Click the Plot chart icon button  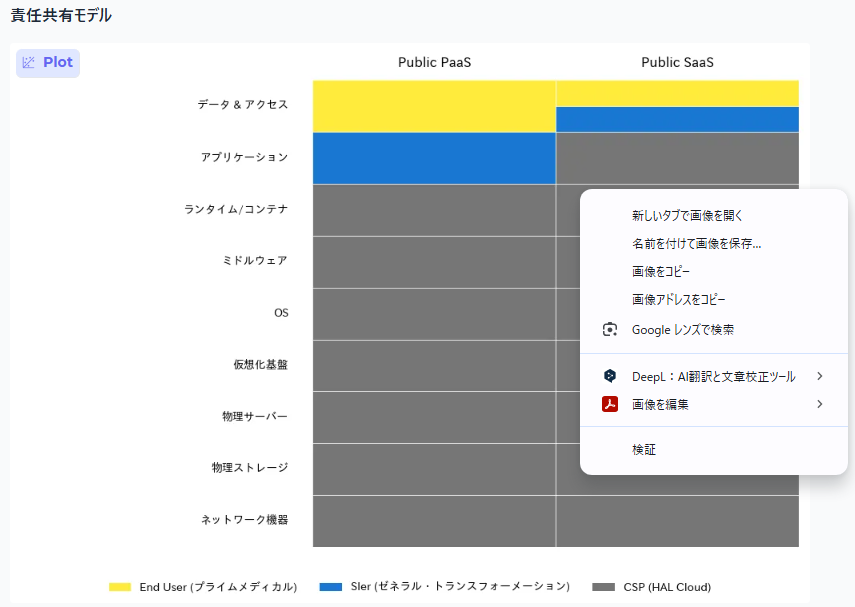(48, 63)
